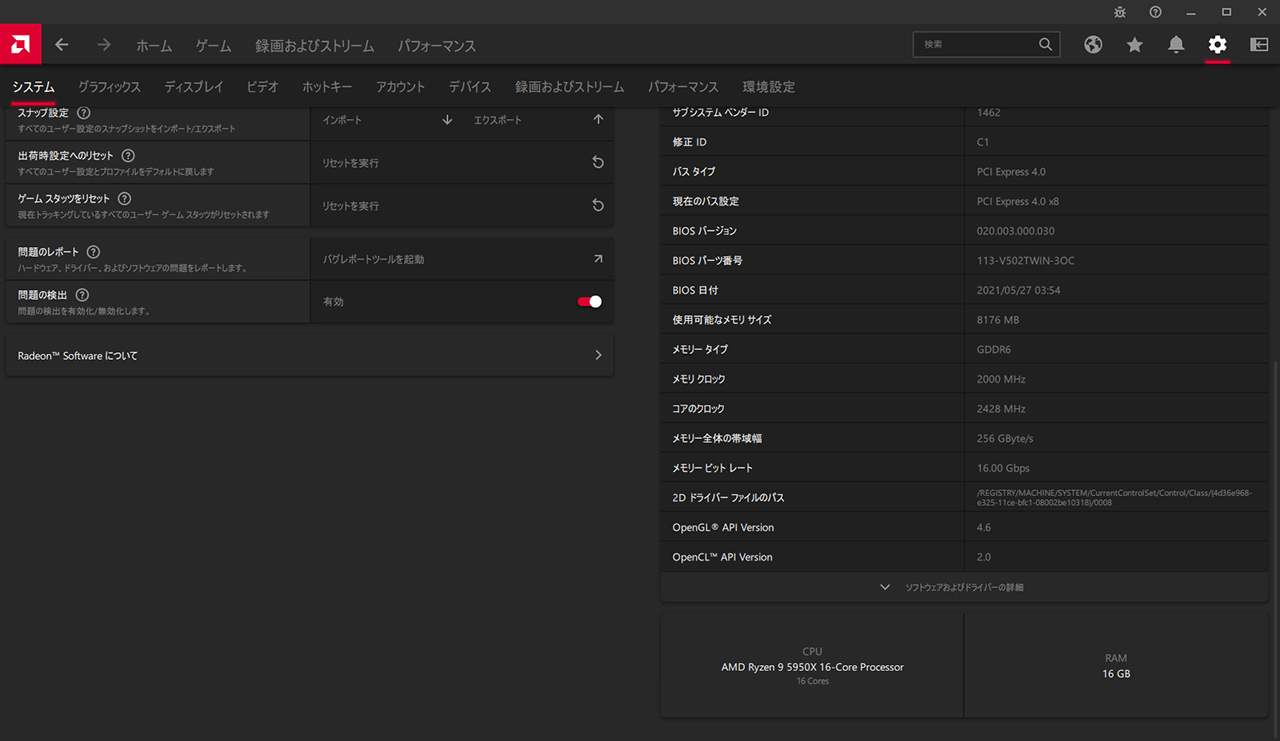The height and width of the screenshot is (741, 1280).
Task: Click the AMD logo home icon
Action: point(20,45)
